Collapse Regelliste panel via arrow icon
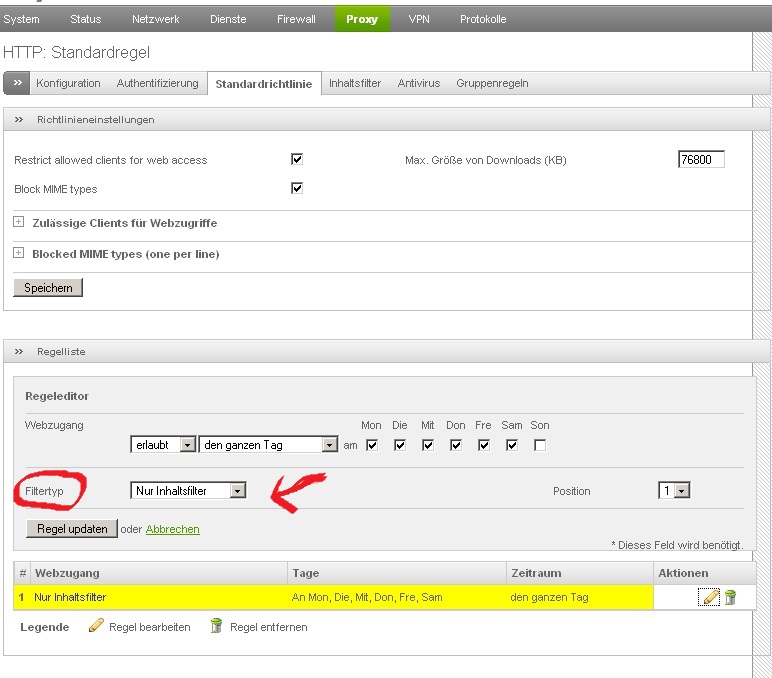Viewport: 772px width, 678px height. (x=19, y=351)
